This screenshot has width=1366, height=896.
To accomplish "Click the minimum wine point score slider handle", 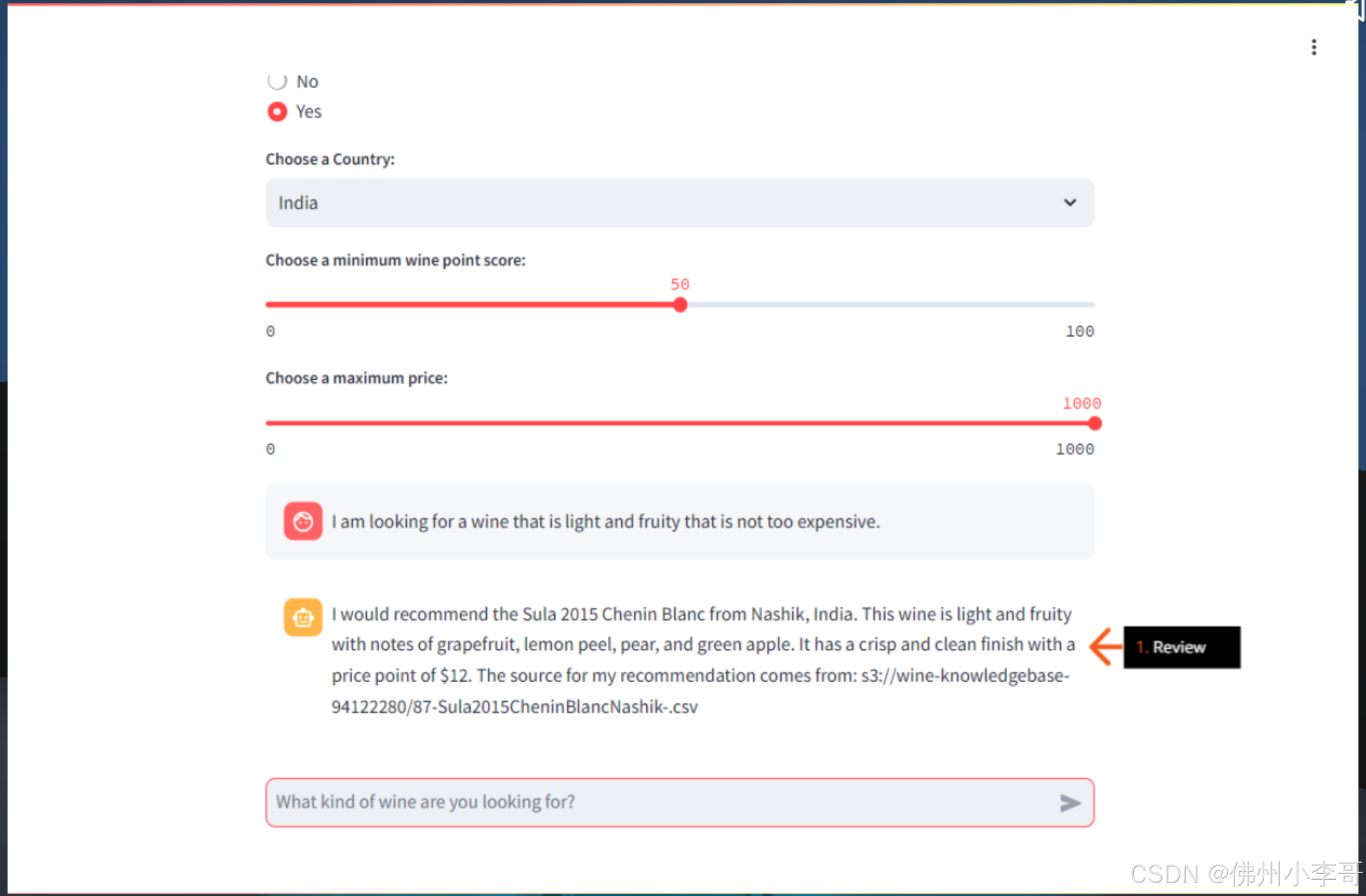I will [x=680, y=305].
